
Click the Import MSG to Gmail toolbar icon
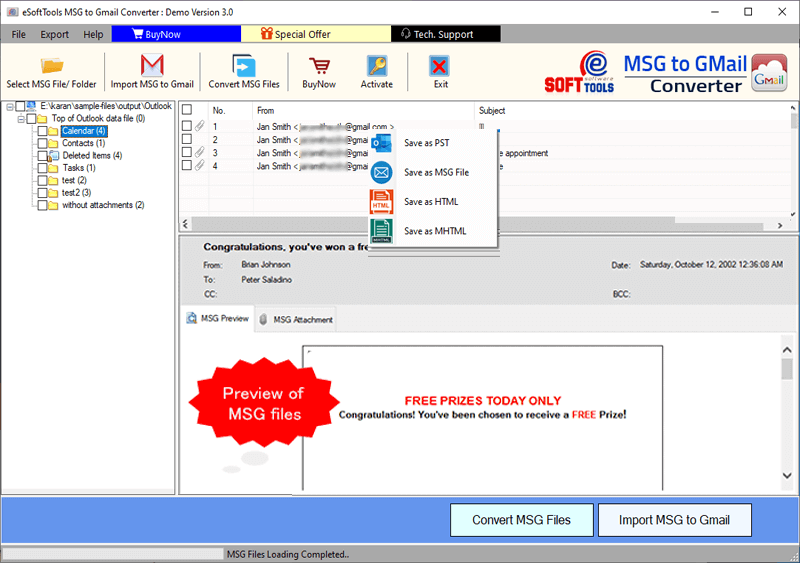152,65
